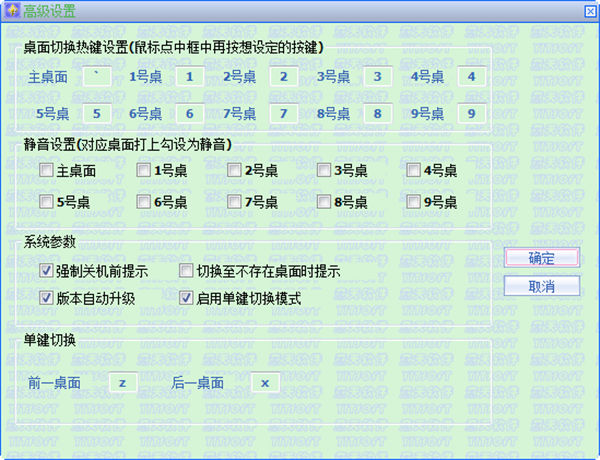
Task: Select the 9号桌 hotkey field
Action: (472, 114)
